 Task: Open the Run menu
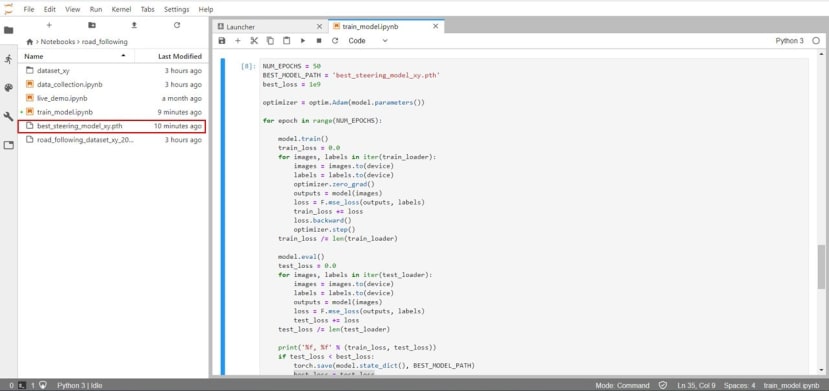click(96, 9)
